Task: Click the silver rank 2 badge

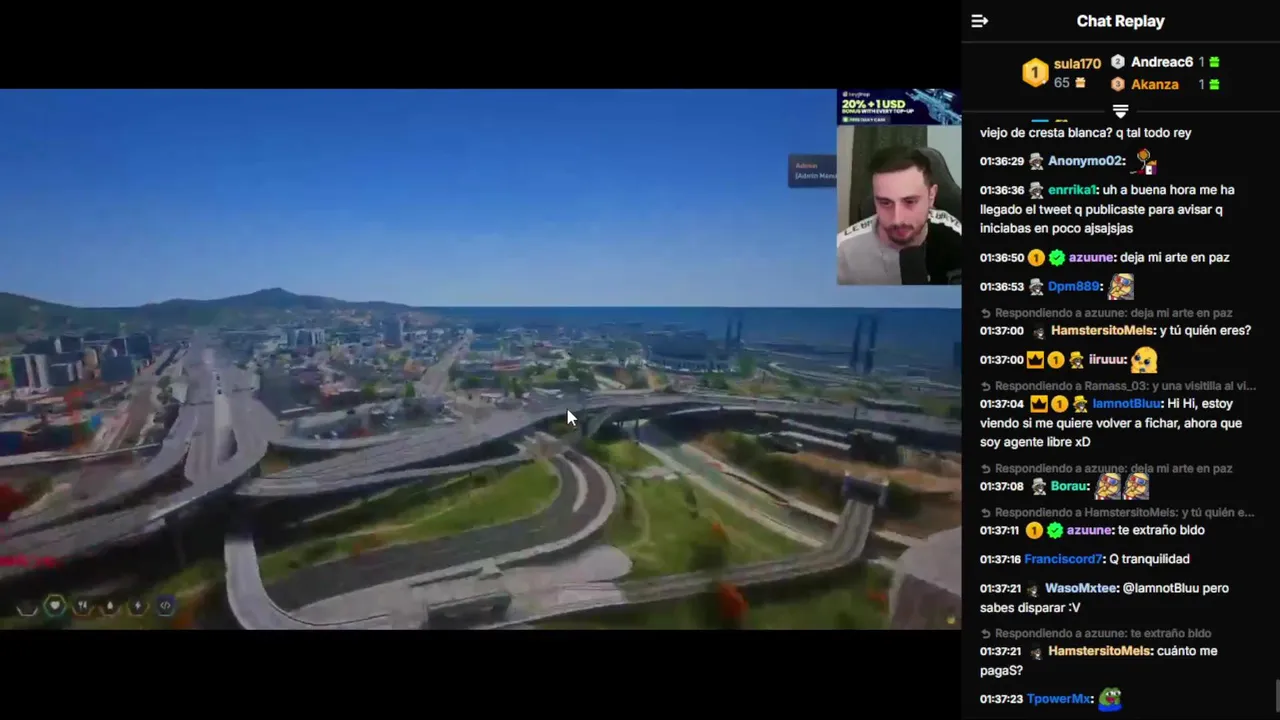Action: tap(1118, 62)
